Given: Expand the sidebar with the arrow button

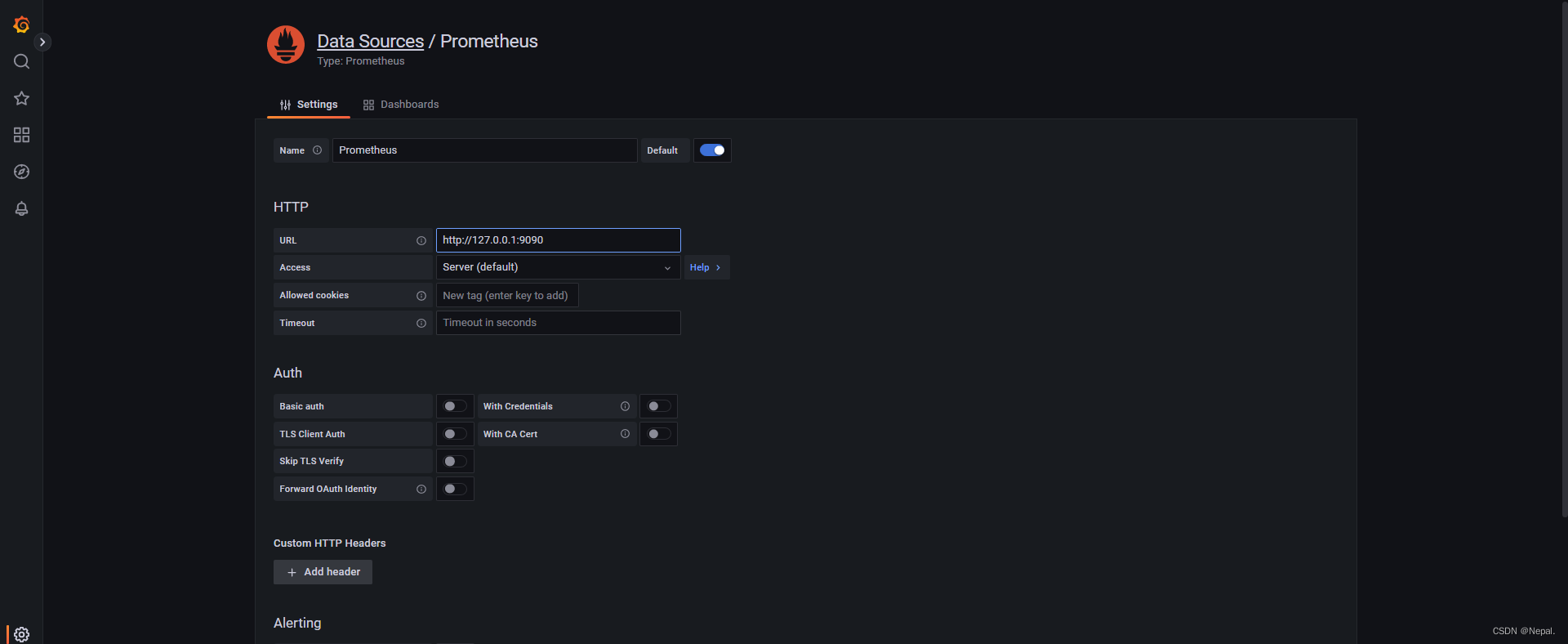Looking at the screenshot, I should 42,42.
